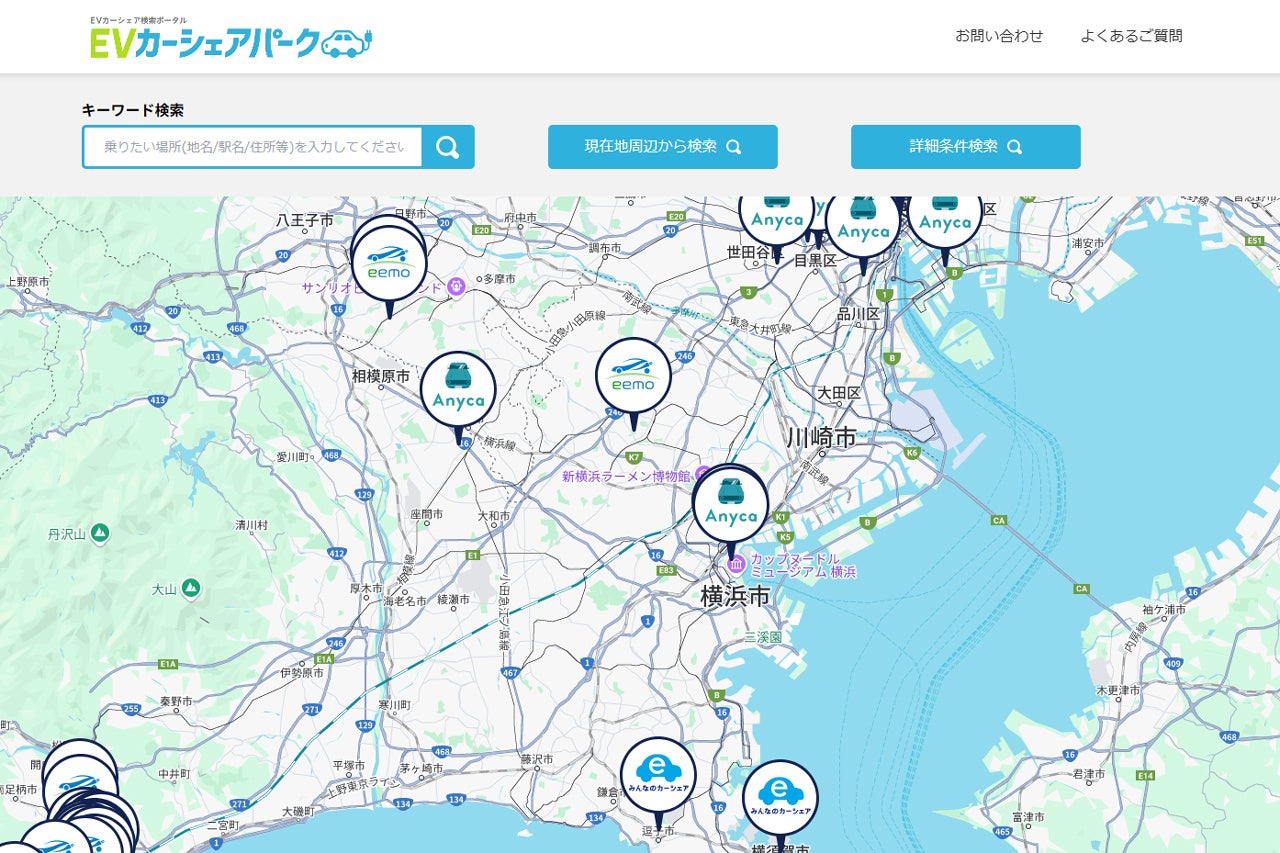Click the 川崎市 city label
1280x853 pixels.
(821, 437)
